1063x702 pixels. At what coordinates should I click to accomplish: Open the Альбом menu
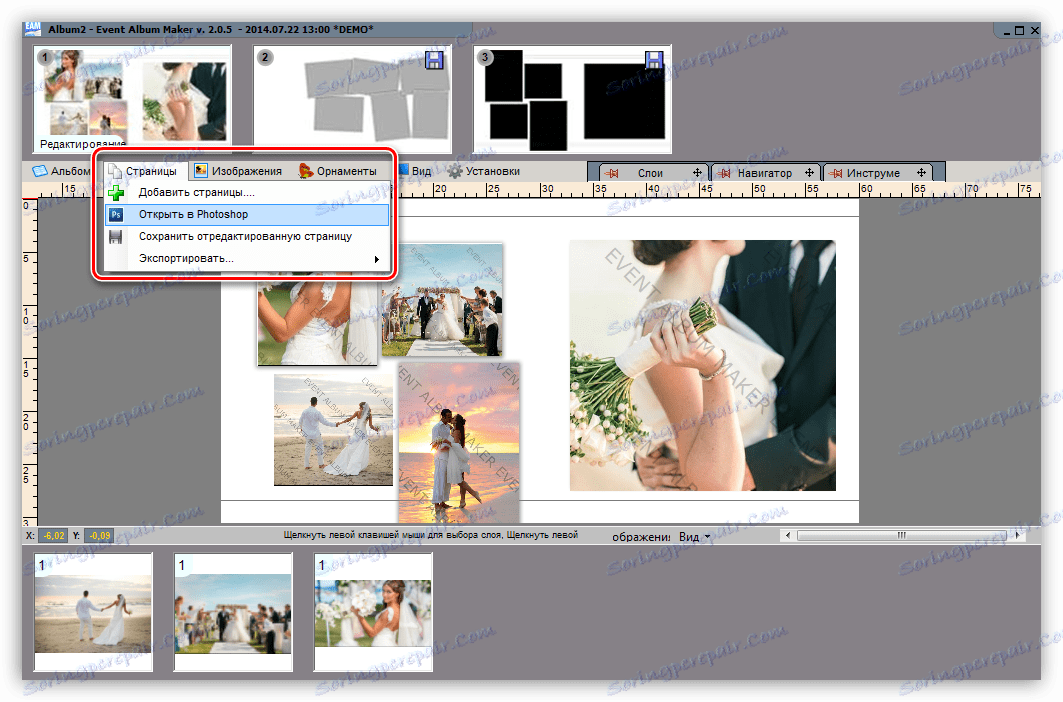point(62,171)
